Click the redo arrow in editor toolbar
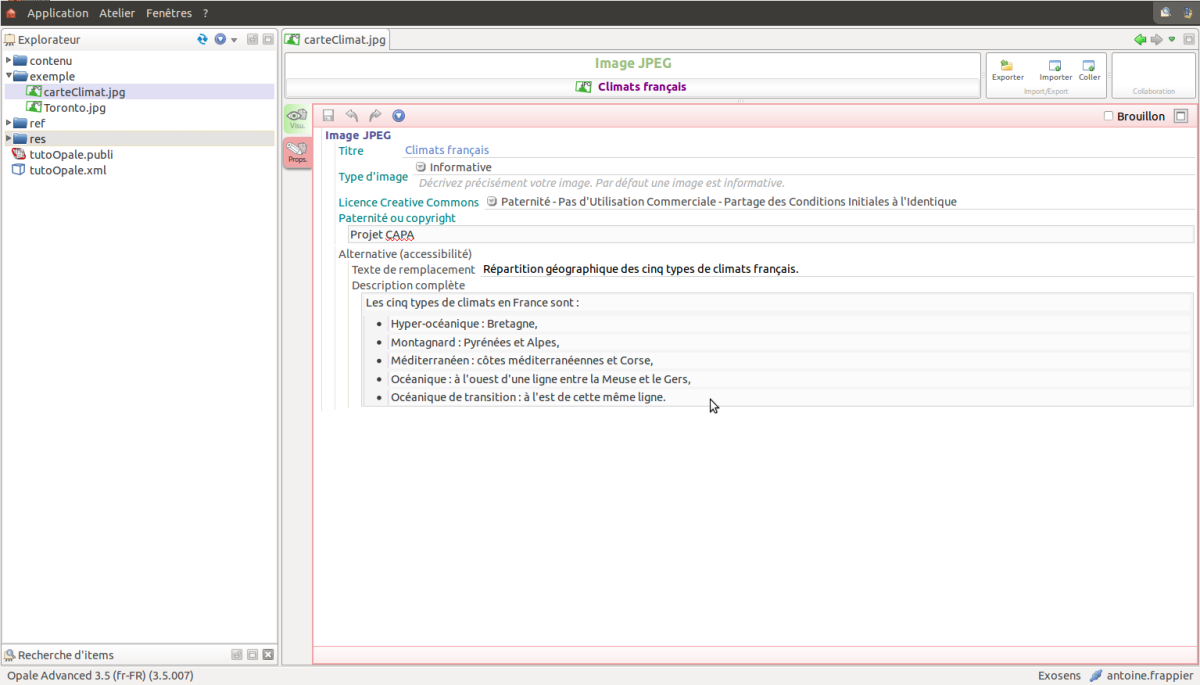 pyautogui.click(x=375, y=116)
